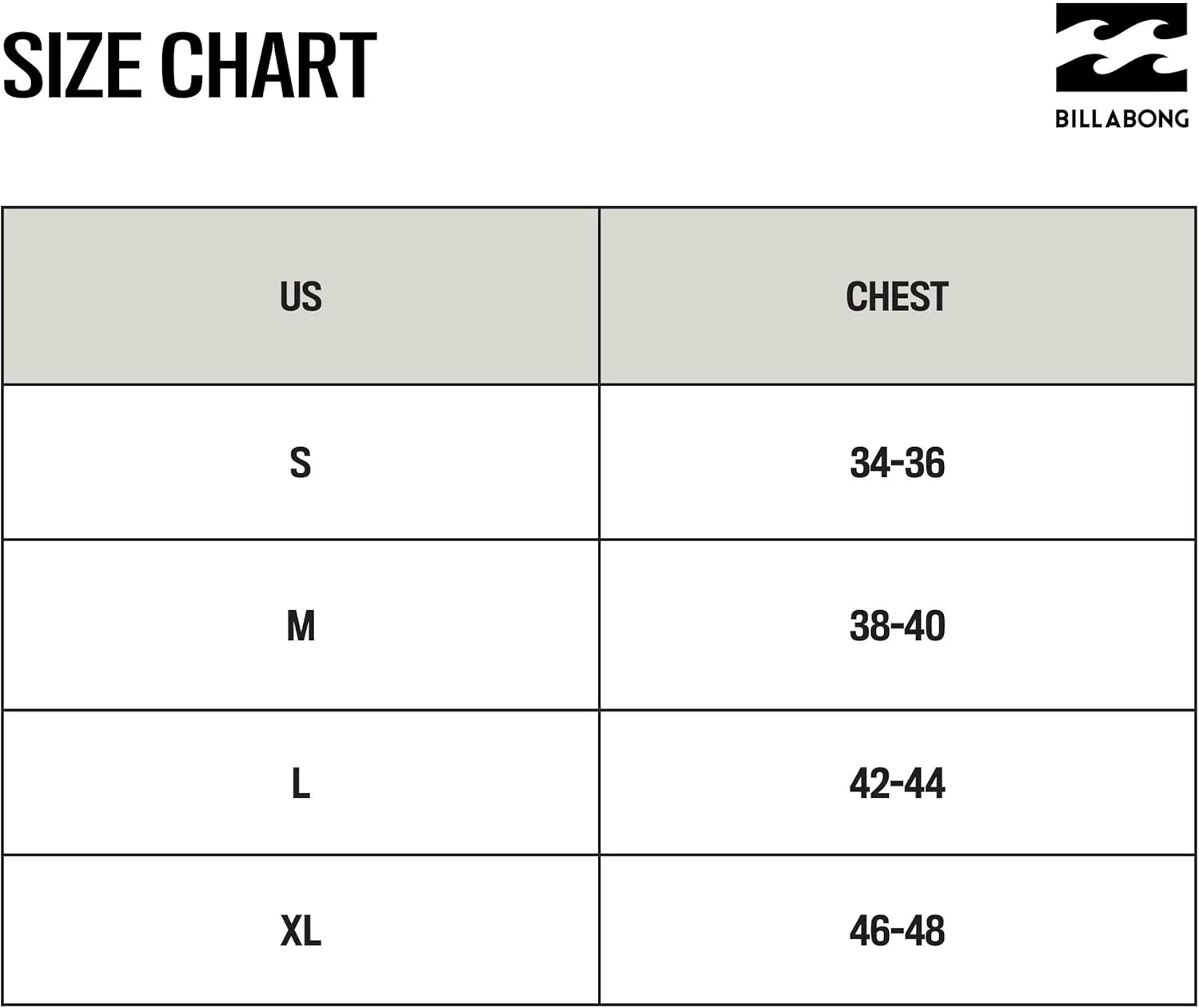Click the Billabong wave logo icon

click(1121, 47)
